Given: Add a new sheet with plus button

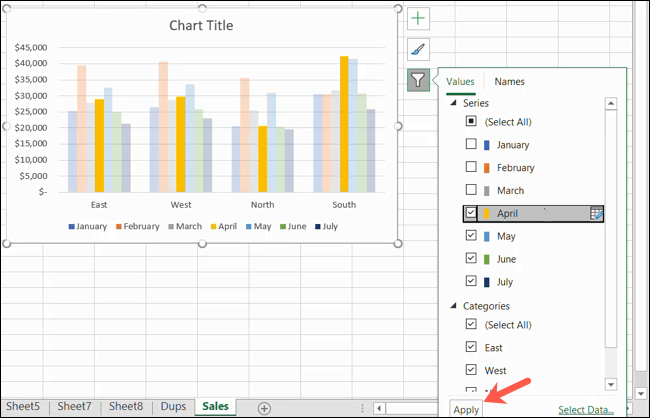Looking at the screenshot, I should pyautogui.click(x=264, y=408).
